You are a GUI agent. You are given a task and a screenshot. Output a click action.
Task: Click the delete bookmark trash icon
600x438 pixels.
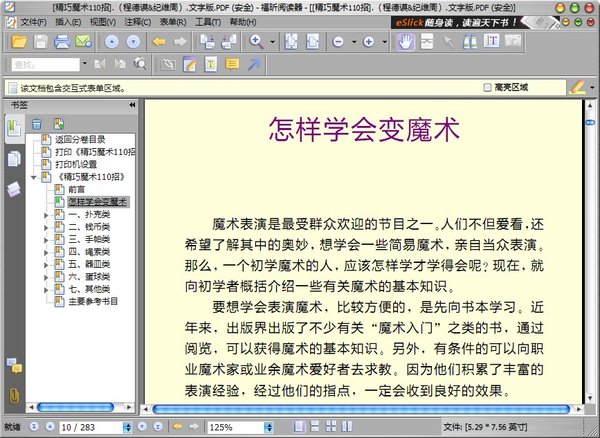coord(36,124)
